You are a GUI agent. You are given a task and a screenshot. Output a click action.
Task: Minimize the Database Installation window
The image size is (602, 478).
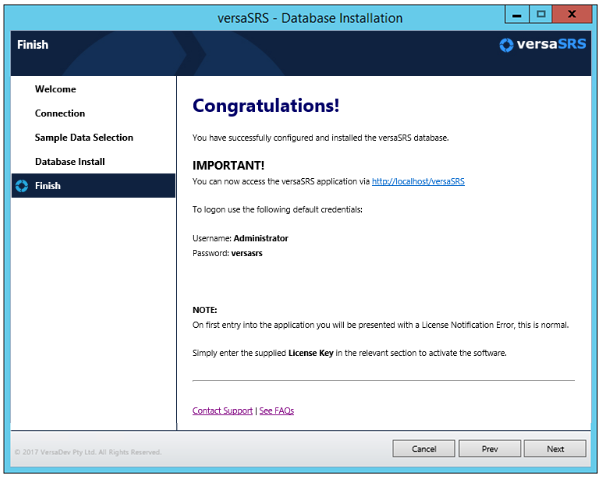coord(517,15)
